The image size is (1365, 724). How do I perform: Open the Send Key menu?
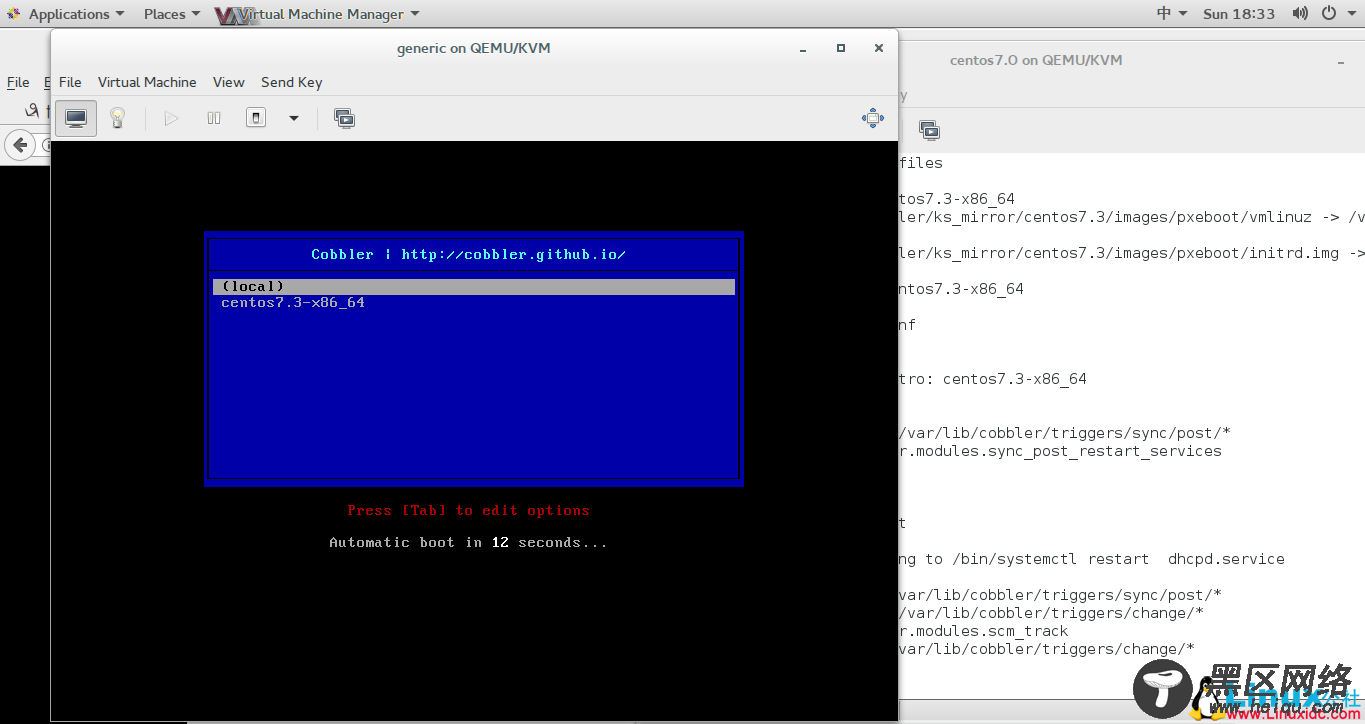click(x=291, y=82)
